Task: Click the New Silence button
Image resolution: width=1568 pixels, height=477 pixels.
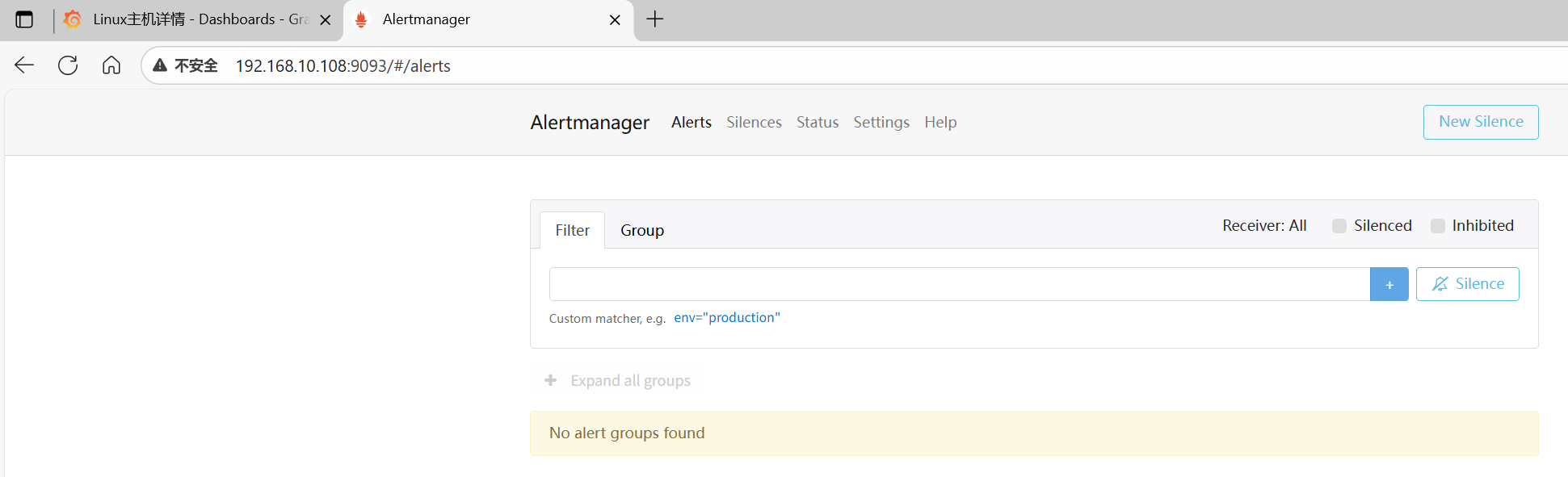Action: pyautogui.click(x=1481, y=122)
